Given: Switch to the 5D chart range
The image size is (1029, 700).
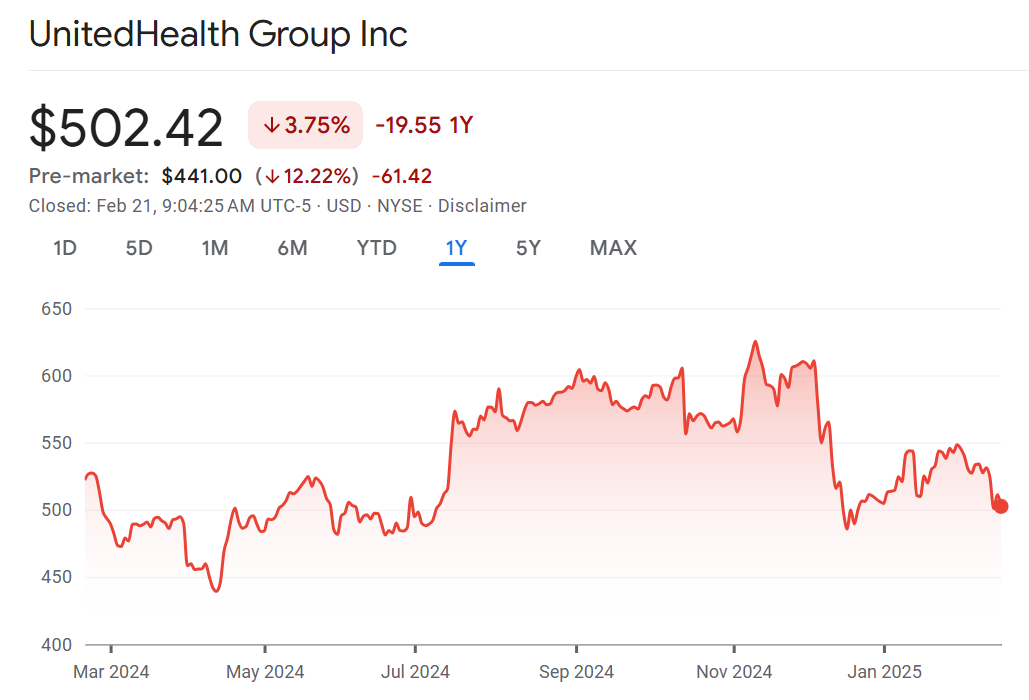Looking at the screenshot, I should pyautogui.click(x=139, y=248).
